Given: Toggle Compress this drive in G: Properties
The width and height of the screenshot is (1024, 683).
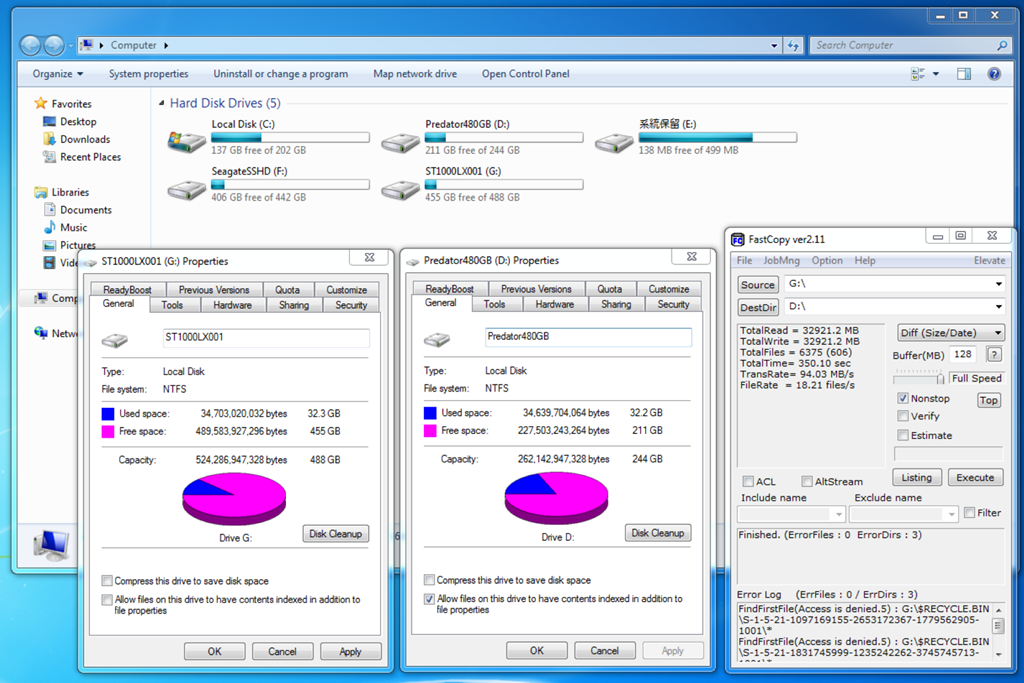Looking at the screenshot, I should tap(106, 580).
